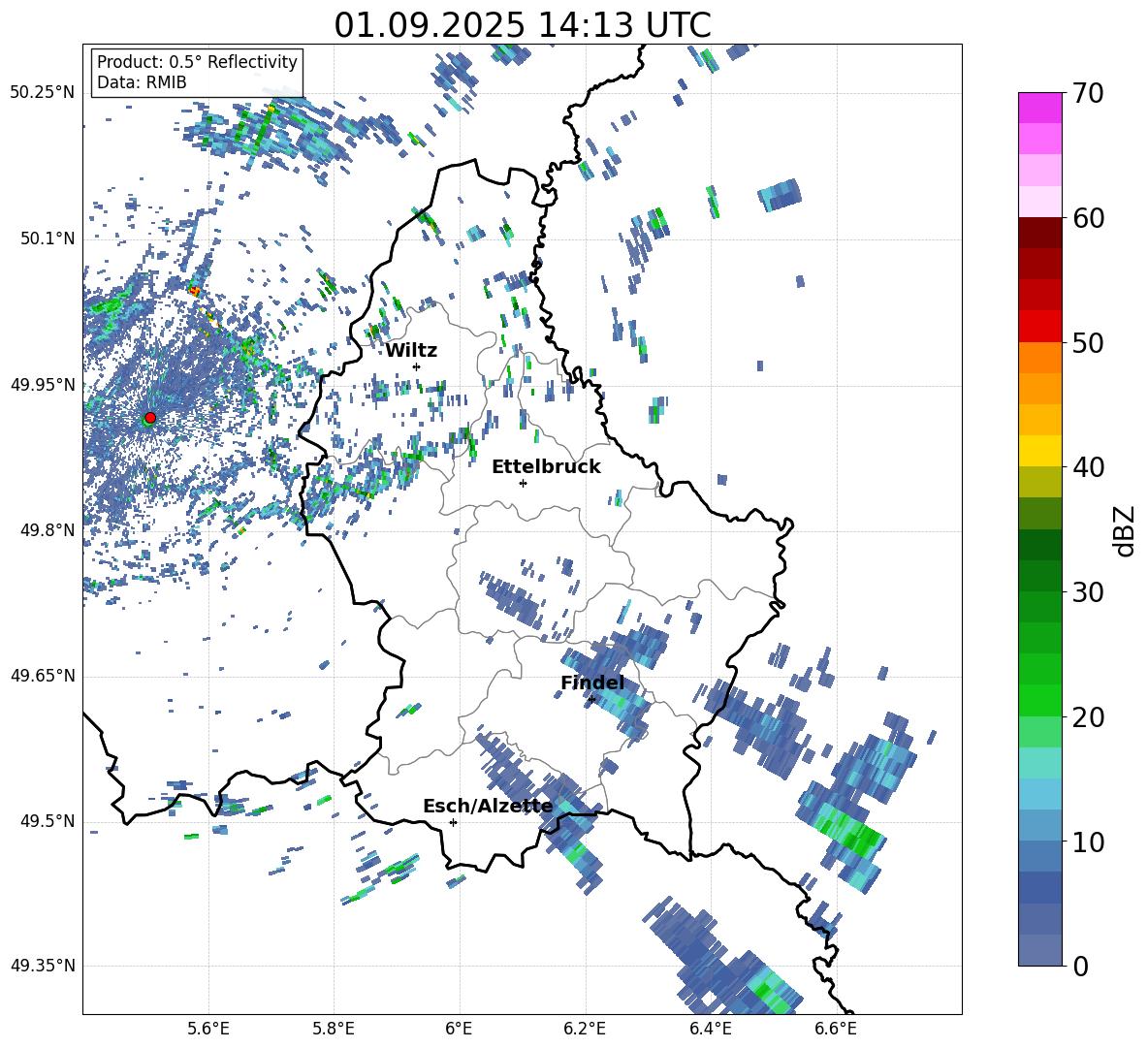Click the 50 colorbar tick label
Image resolution: width=1148 pixels, height=1048 pixels.
pos(1088,343)
